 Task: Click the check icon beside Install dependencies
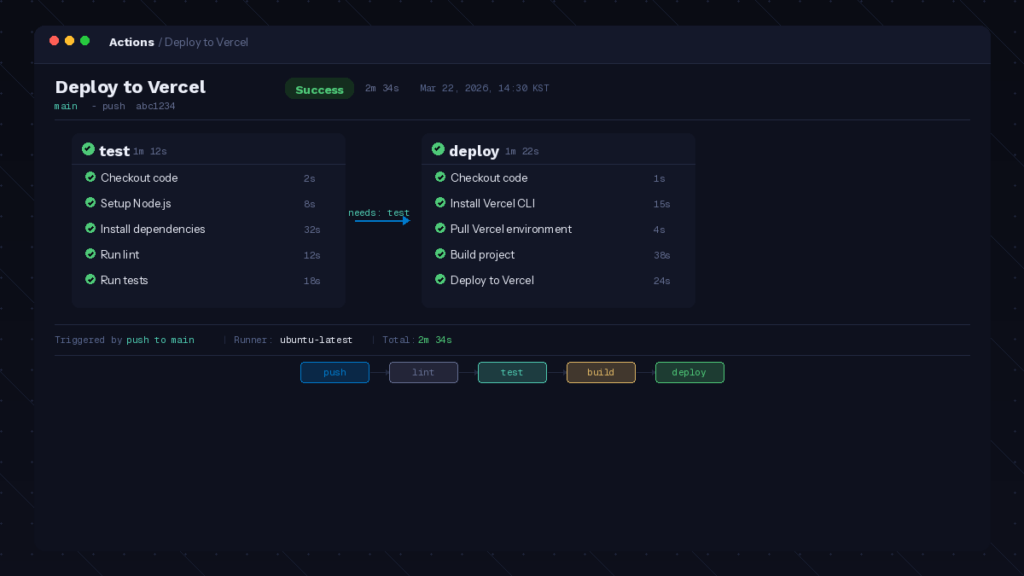[91, 229]
